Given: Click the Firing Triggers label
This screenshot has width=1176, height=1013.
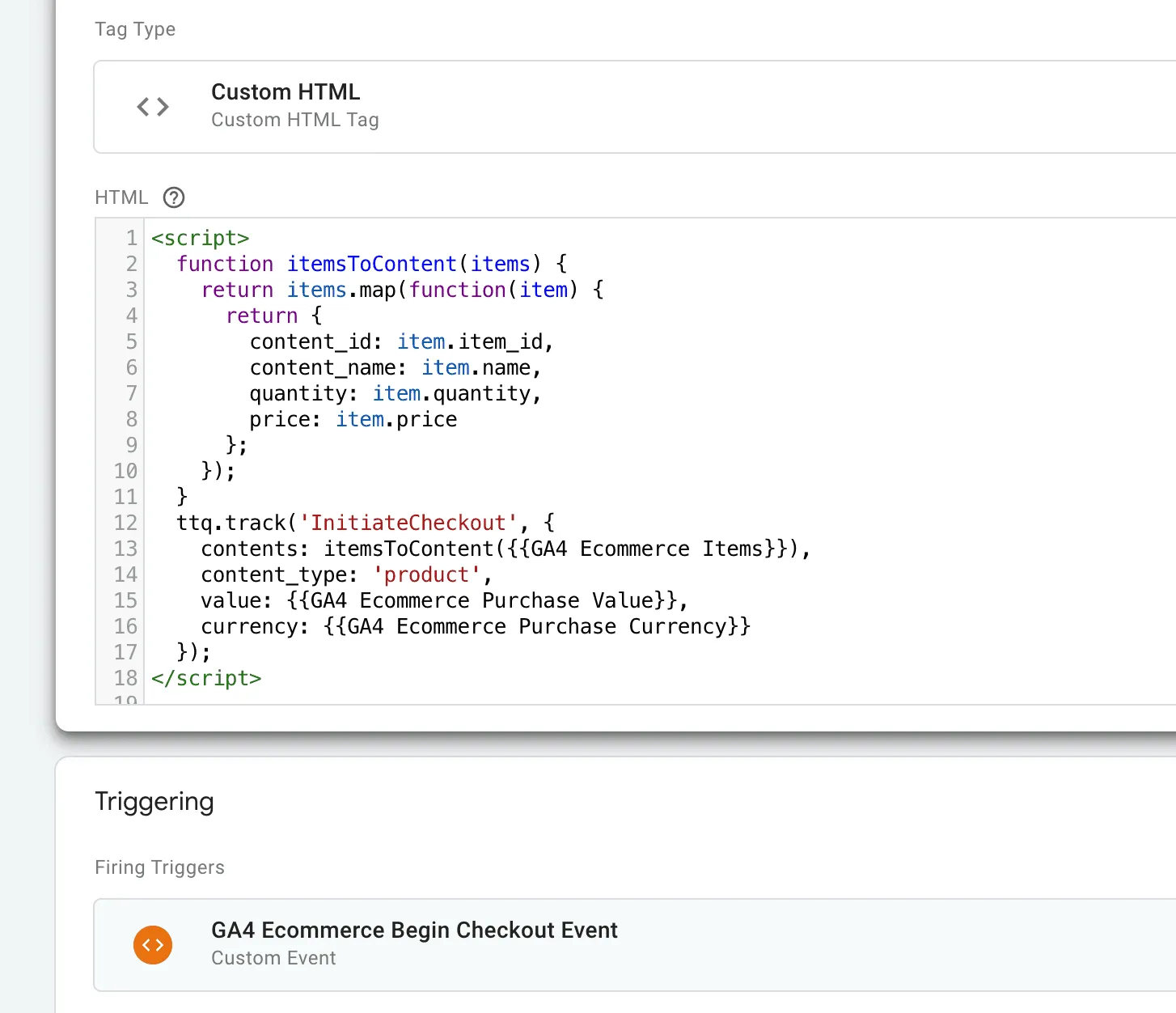Looking at the screenshot, I should (x=159, y=867).
